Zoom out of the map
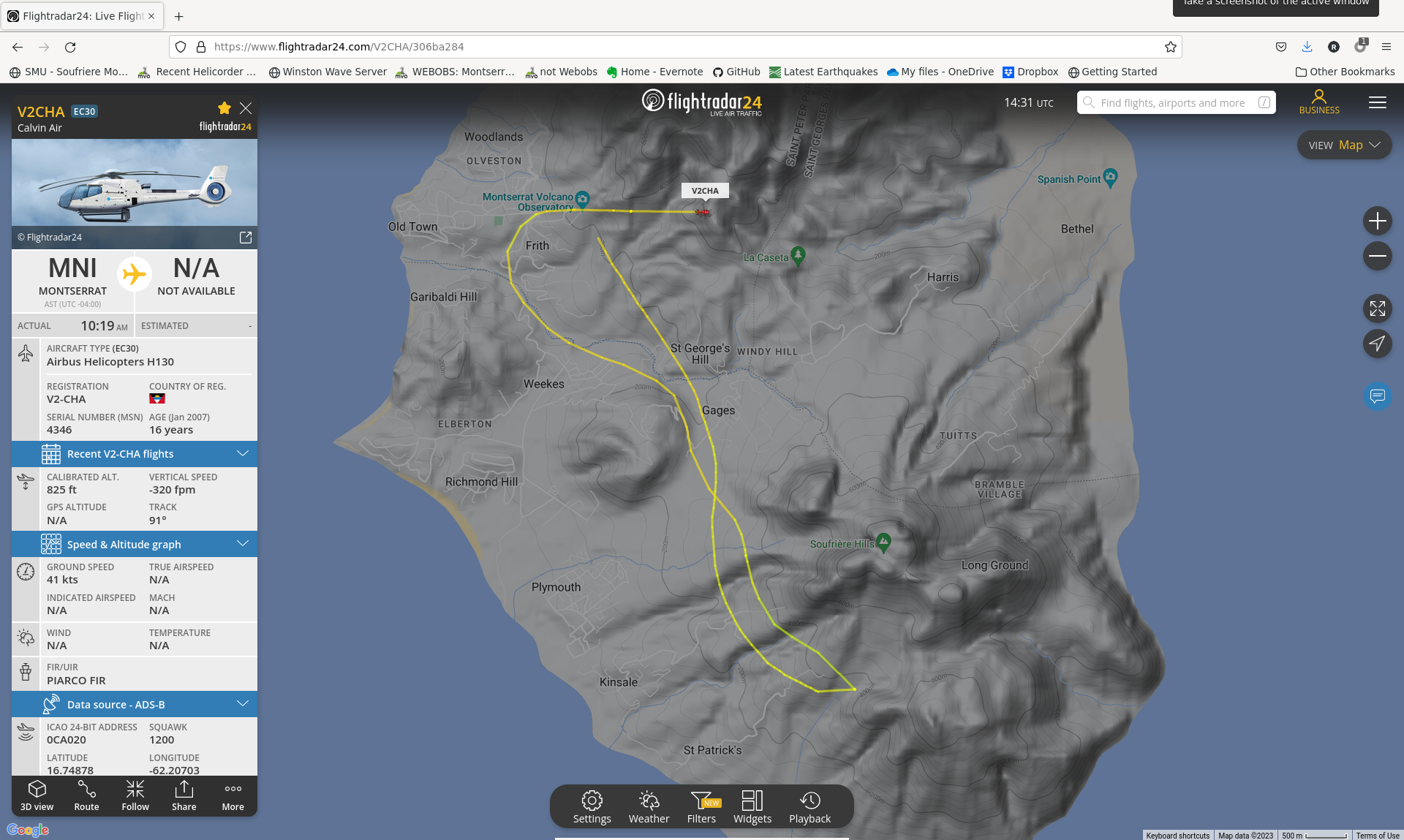The image size is (1404, 840). (1378, 256)
